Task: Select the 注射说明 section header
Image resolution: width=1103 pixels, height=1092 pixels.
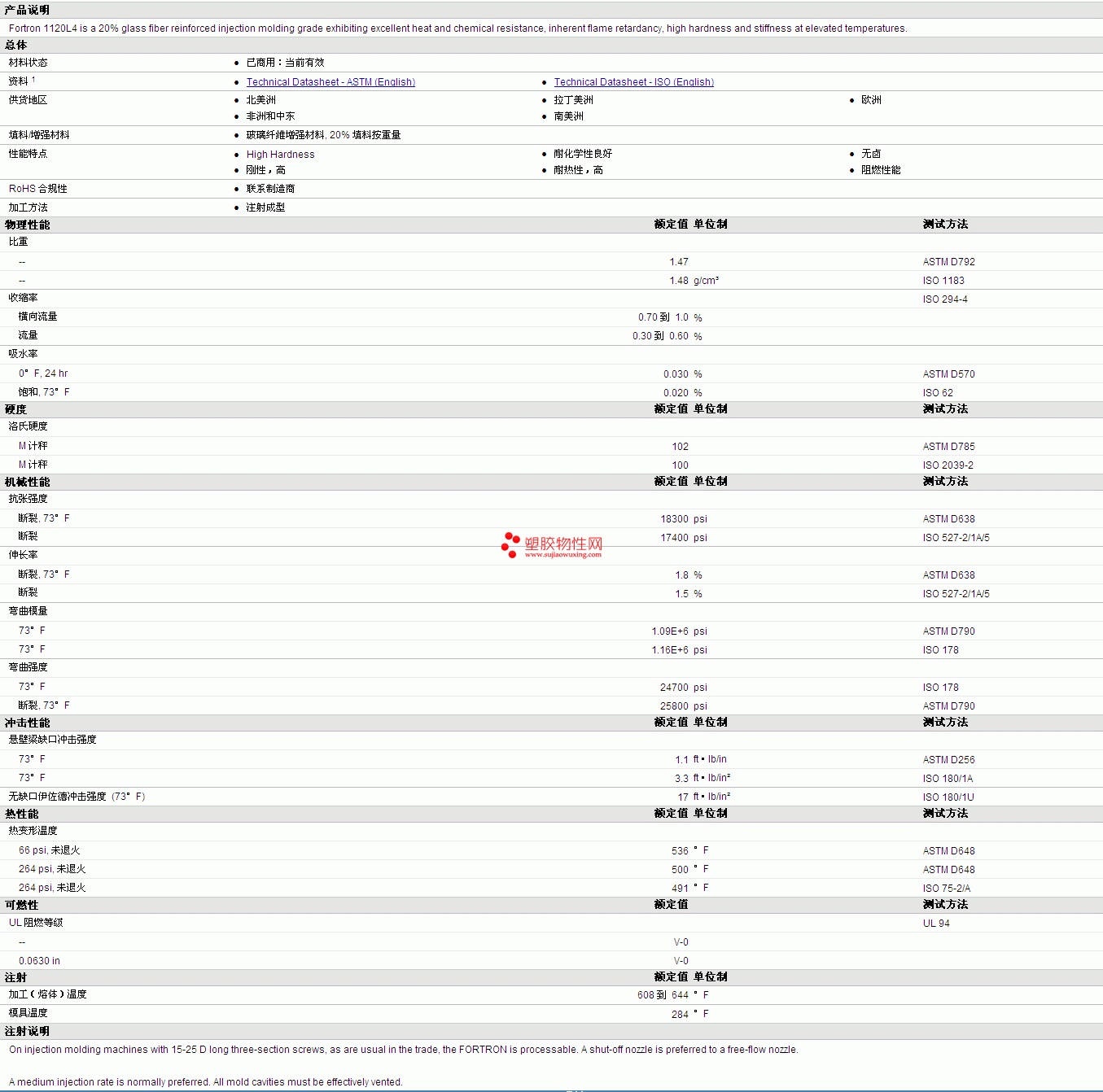Action: tap(27, 1031)
